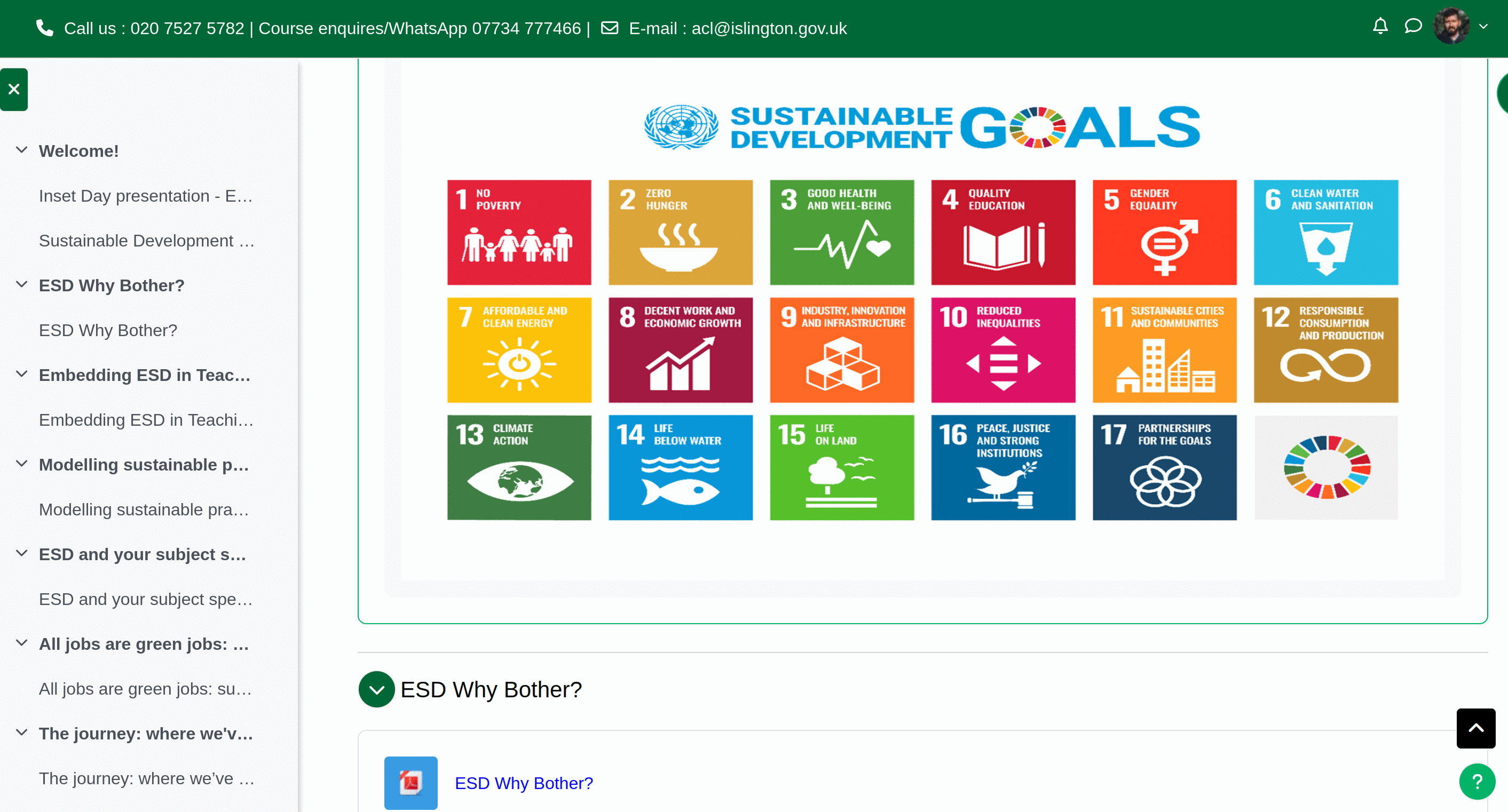Select All jobs are green jobs: … heading

144,644
